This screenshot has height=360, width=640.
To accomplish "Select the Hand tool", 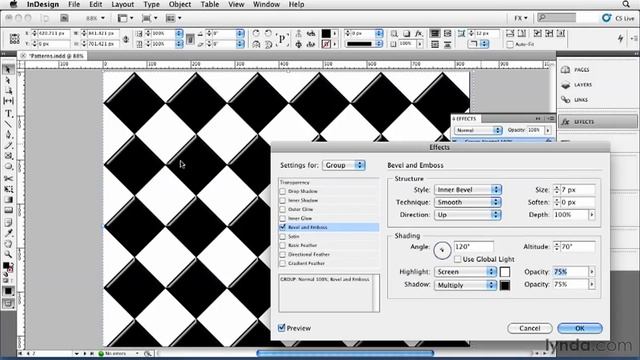I will coord(8,244).
